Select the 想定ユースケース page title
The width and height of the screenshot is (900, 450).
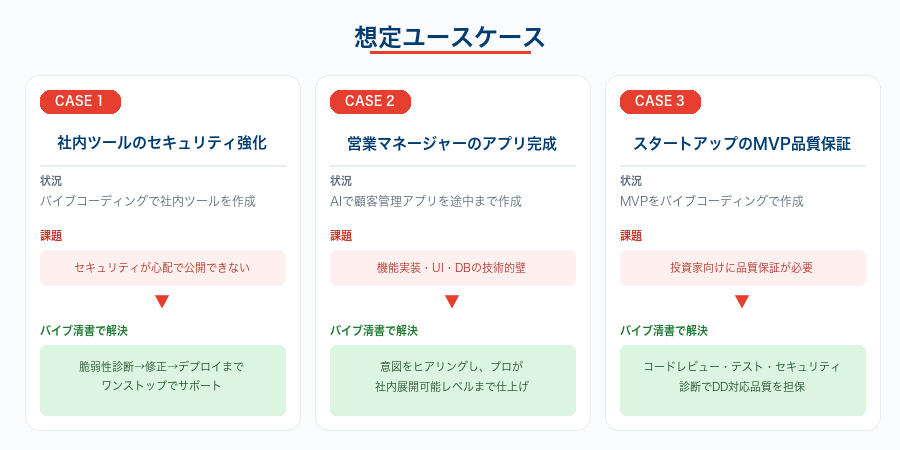pos(450,38)
